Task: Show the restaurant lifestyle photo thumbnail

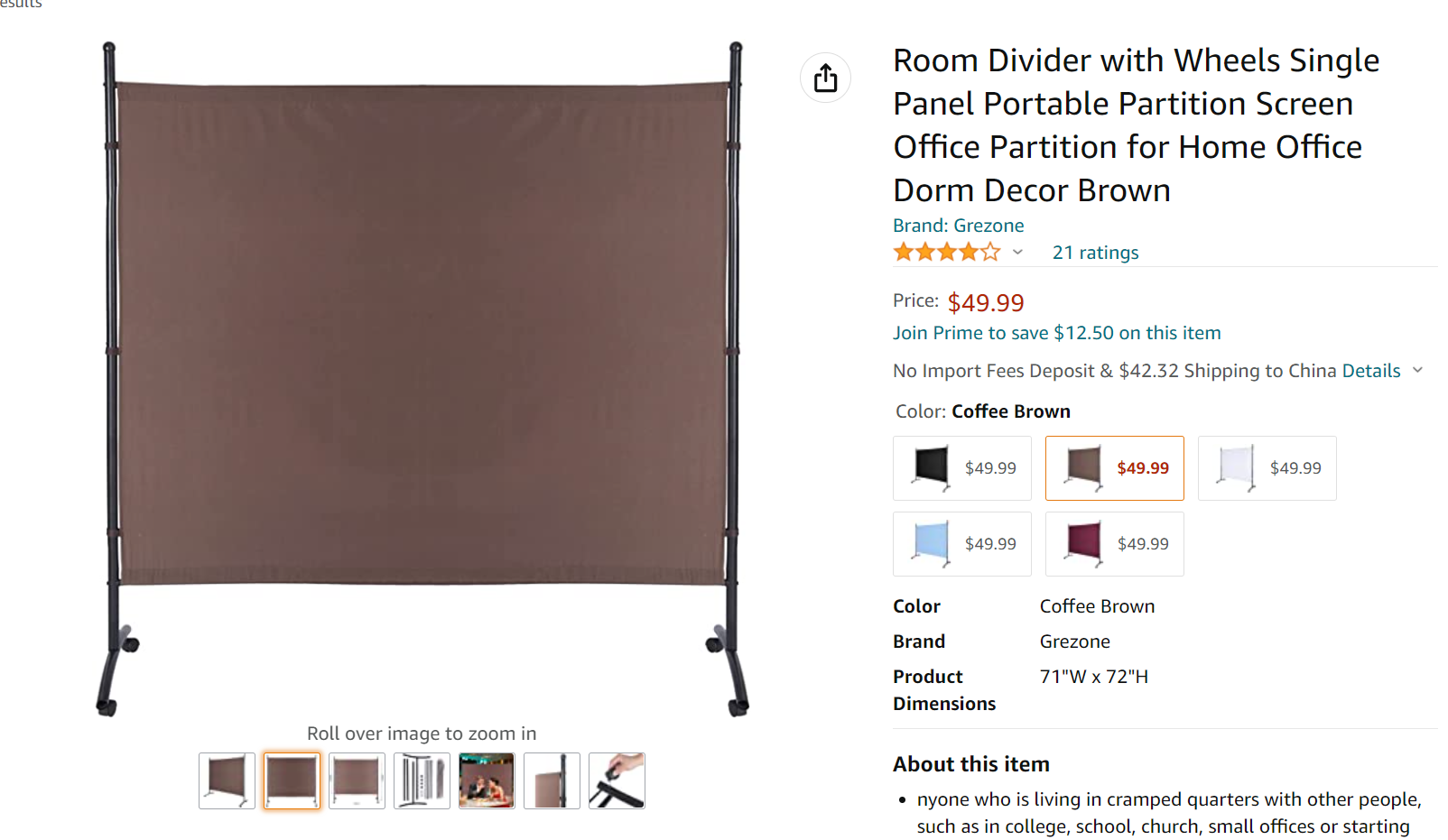Action: 487,780
